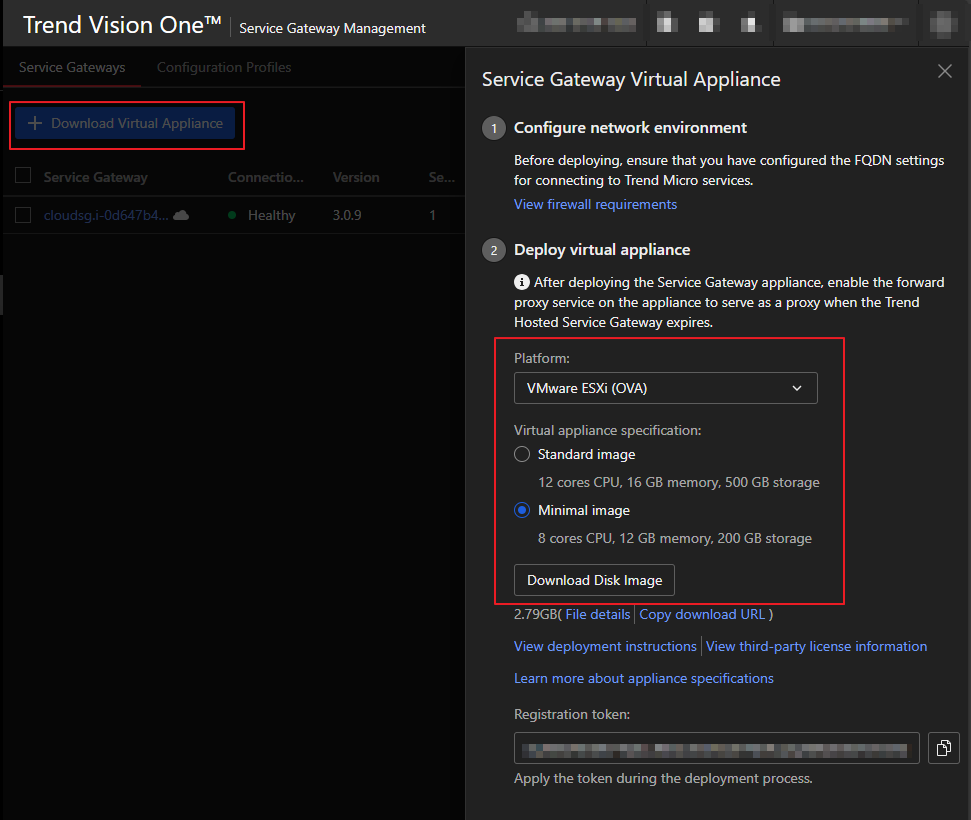Image resolution: width=971 pixels, height=820 pixels.
Task: Open the Platform dropdown VMware ESXi (OVA)
Action: 665,388
